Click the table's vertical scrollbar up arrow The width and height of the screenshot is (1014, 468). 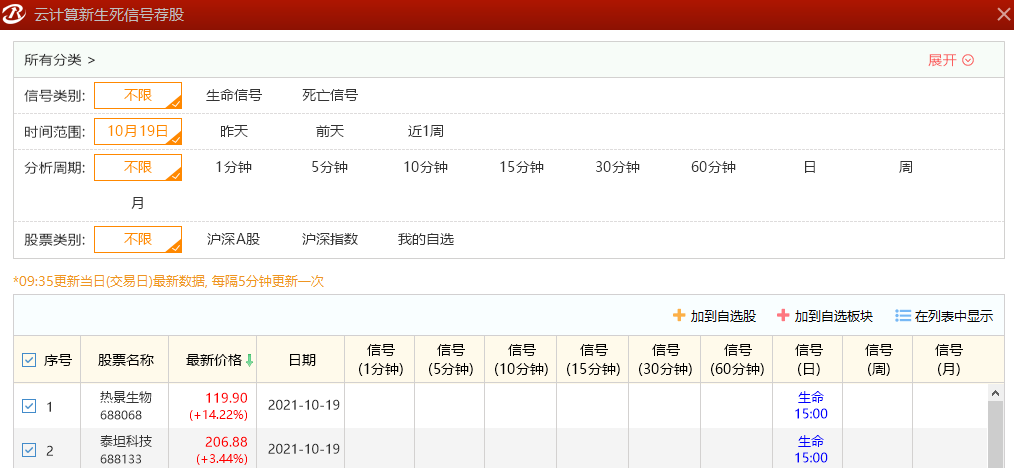click(x=995, y=392)
